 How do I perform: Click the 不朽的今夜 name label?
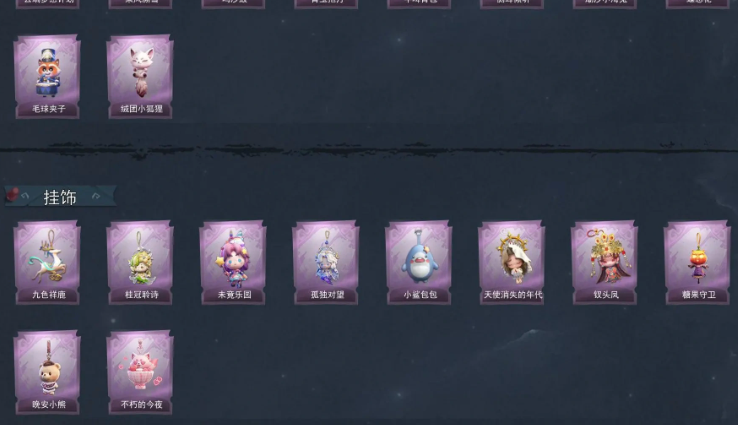click(142, 405)
